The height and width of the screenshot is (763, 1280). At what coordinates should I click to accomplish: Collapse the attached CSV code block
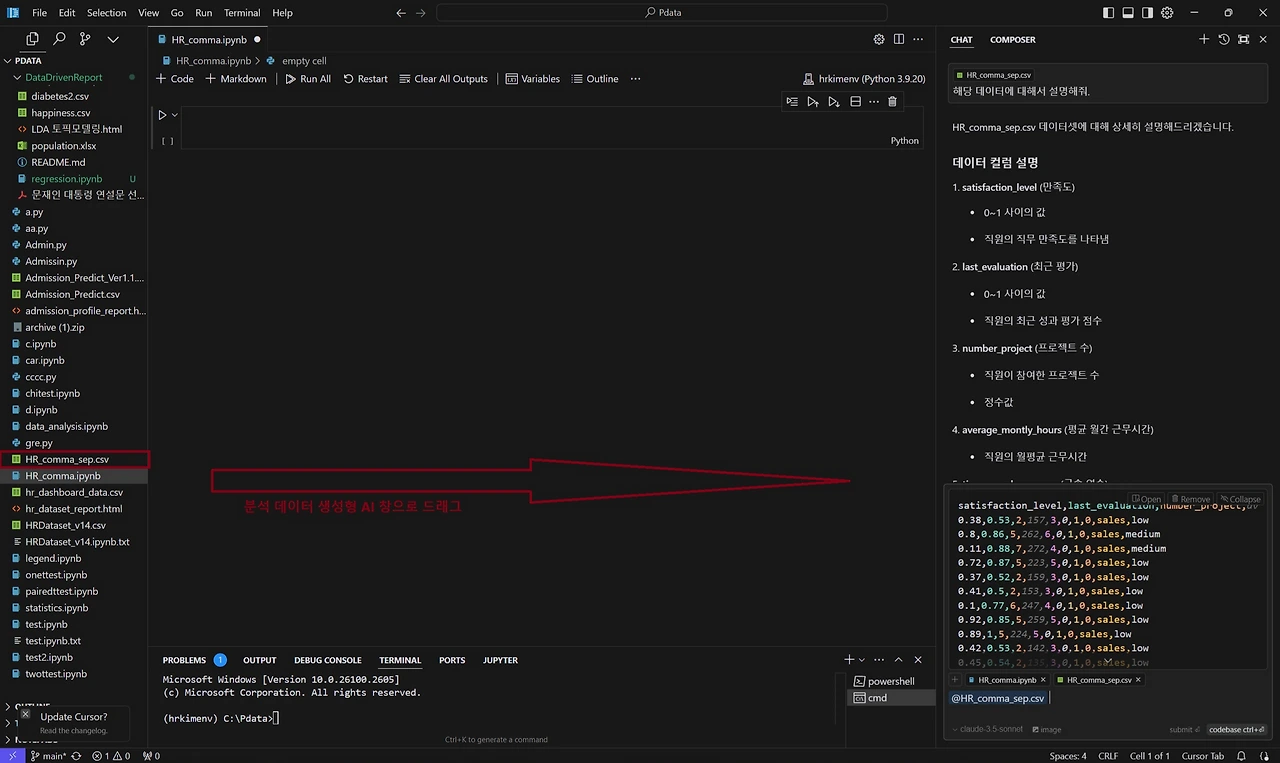click(x=1240, y=499)
